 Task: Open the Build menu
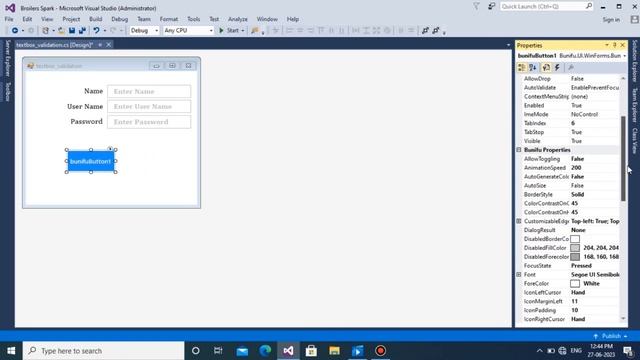click(96, 19)
